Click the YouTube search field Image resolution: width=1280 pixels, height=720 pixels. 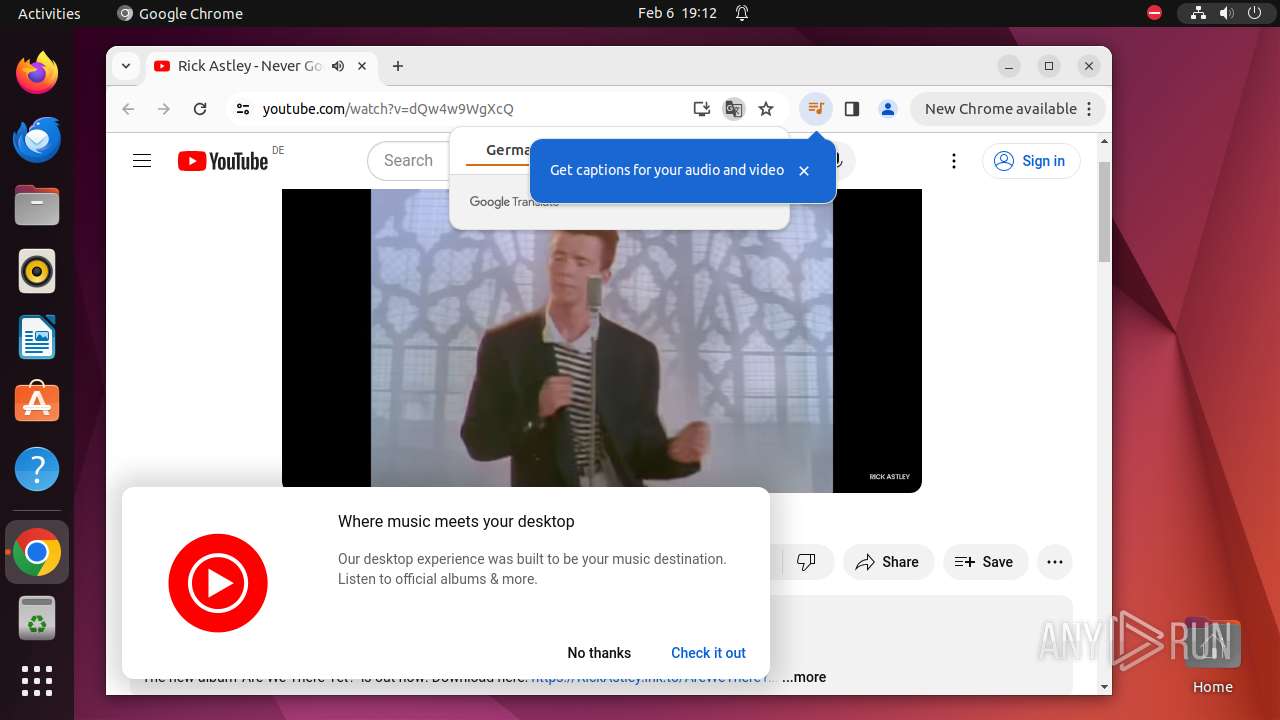[x=408, y=161]
